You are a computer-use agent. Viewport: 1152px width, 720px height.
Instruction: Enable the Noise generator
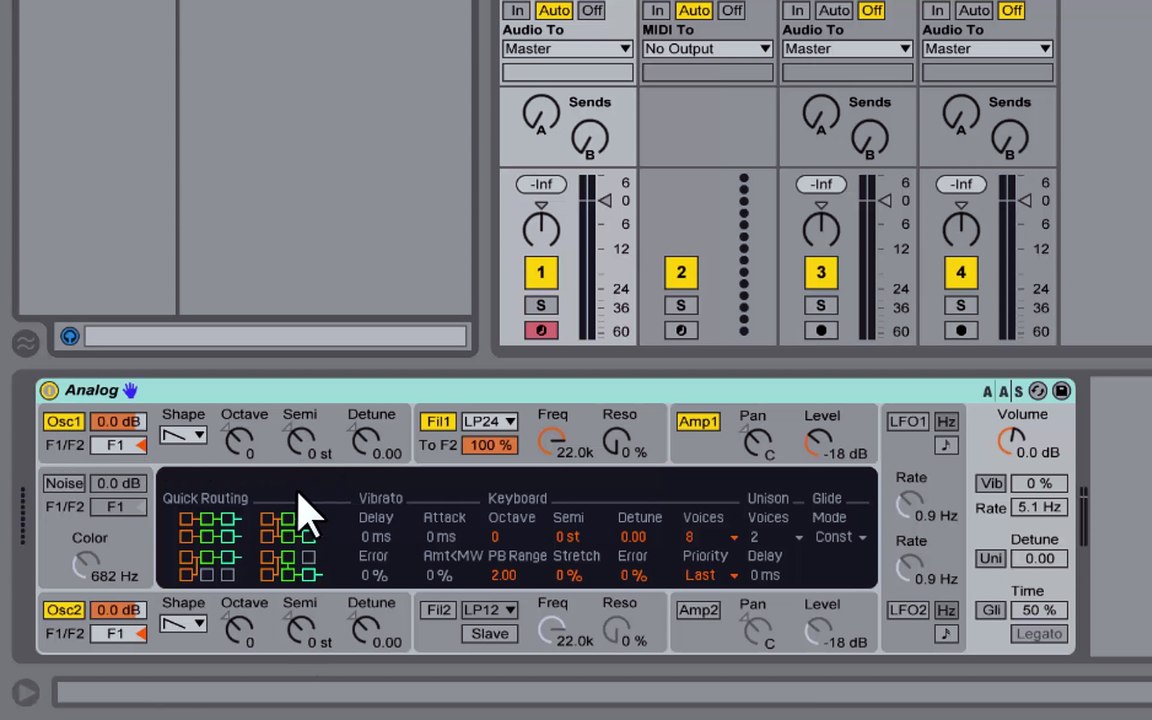(64, 483)
